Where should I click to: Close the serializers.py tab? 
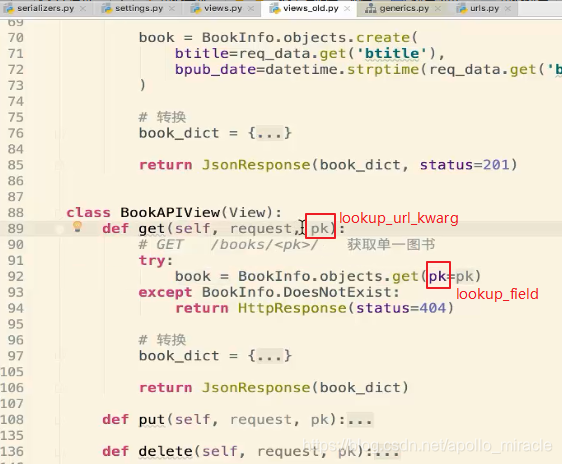(83, 9)
